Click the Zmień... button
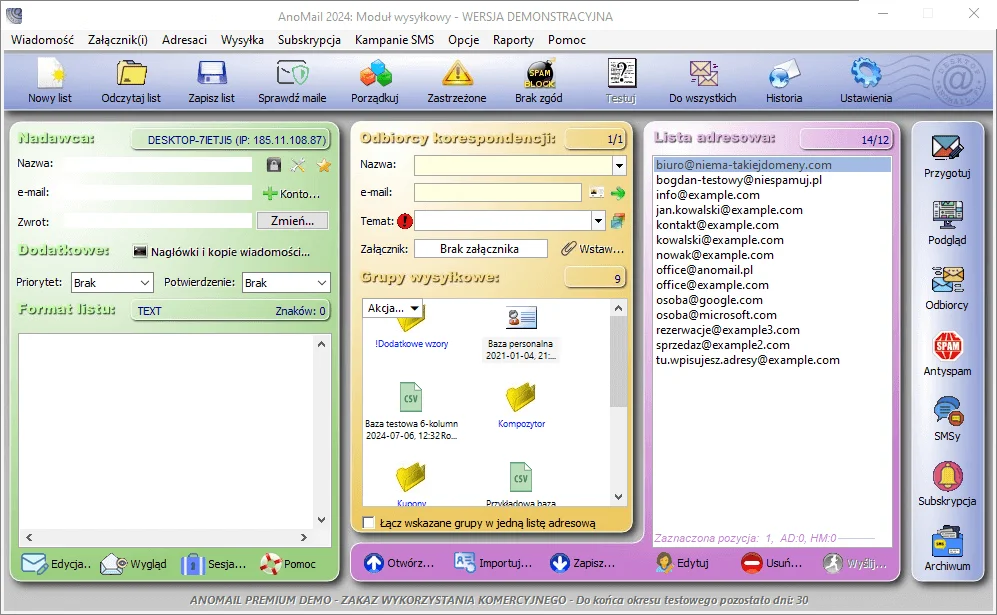The height and width of the screenshot is (615, 997). pos(292,221)
